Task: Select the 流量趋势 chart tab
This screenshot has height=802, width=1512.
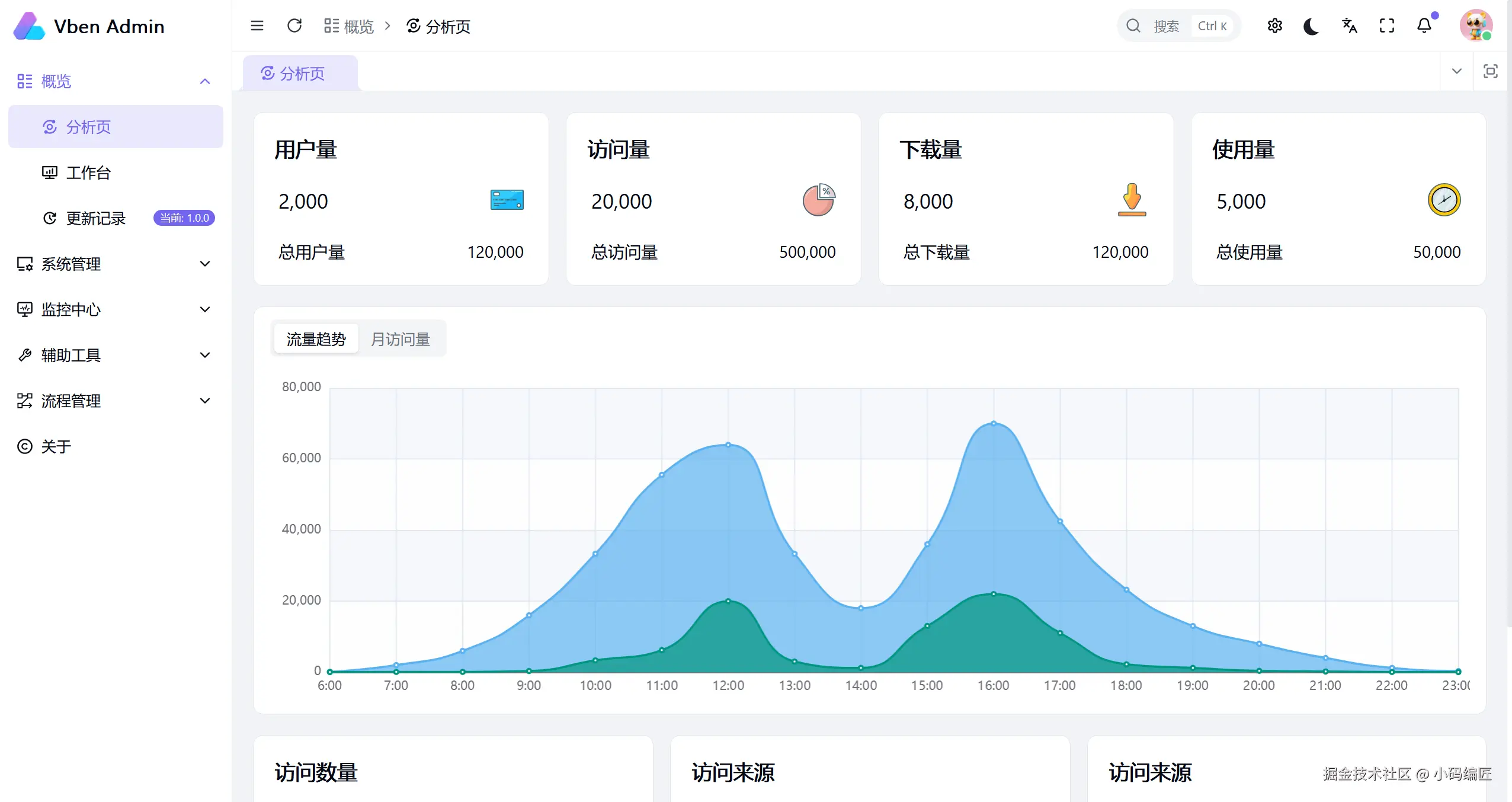Action: point(316,339)
